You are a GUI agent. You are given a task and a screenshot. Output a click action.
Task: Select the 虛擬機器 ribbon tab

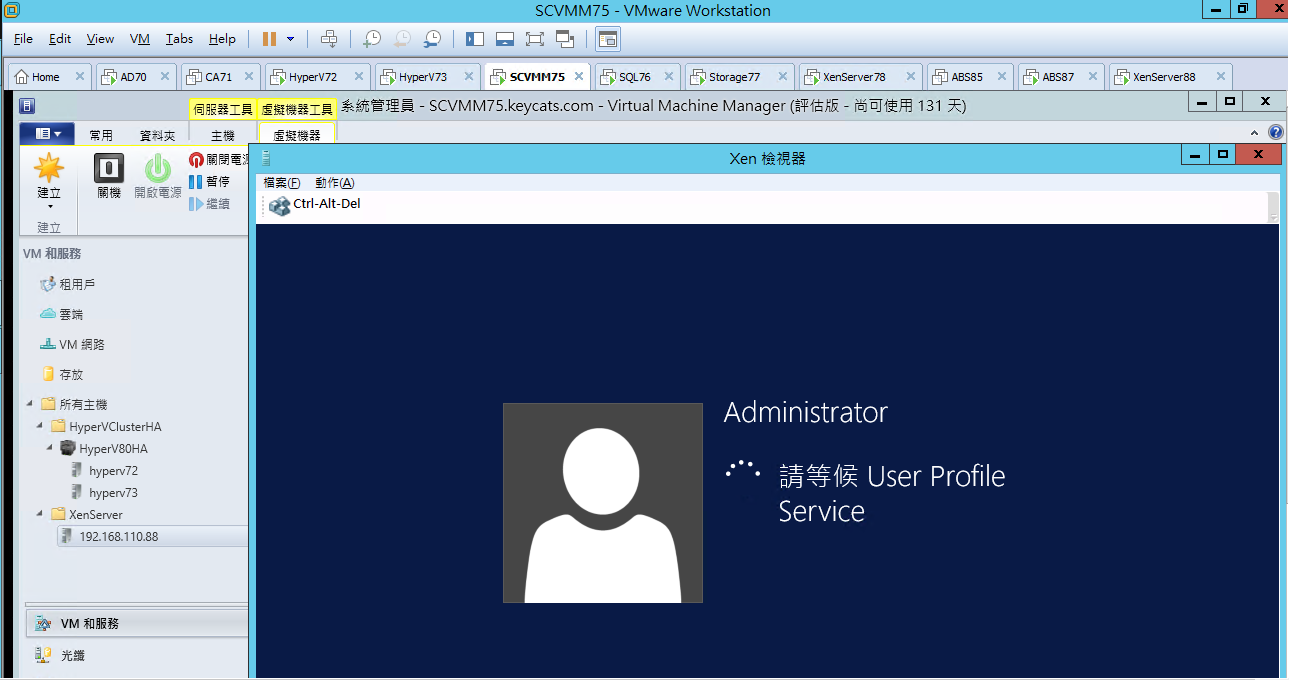297,135
